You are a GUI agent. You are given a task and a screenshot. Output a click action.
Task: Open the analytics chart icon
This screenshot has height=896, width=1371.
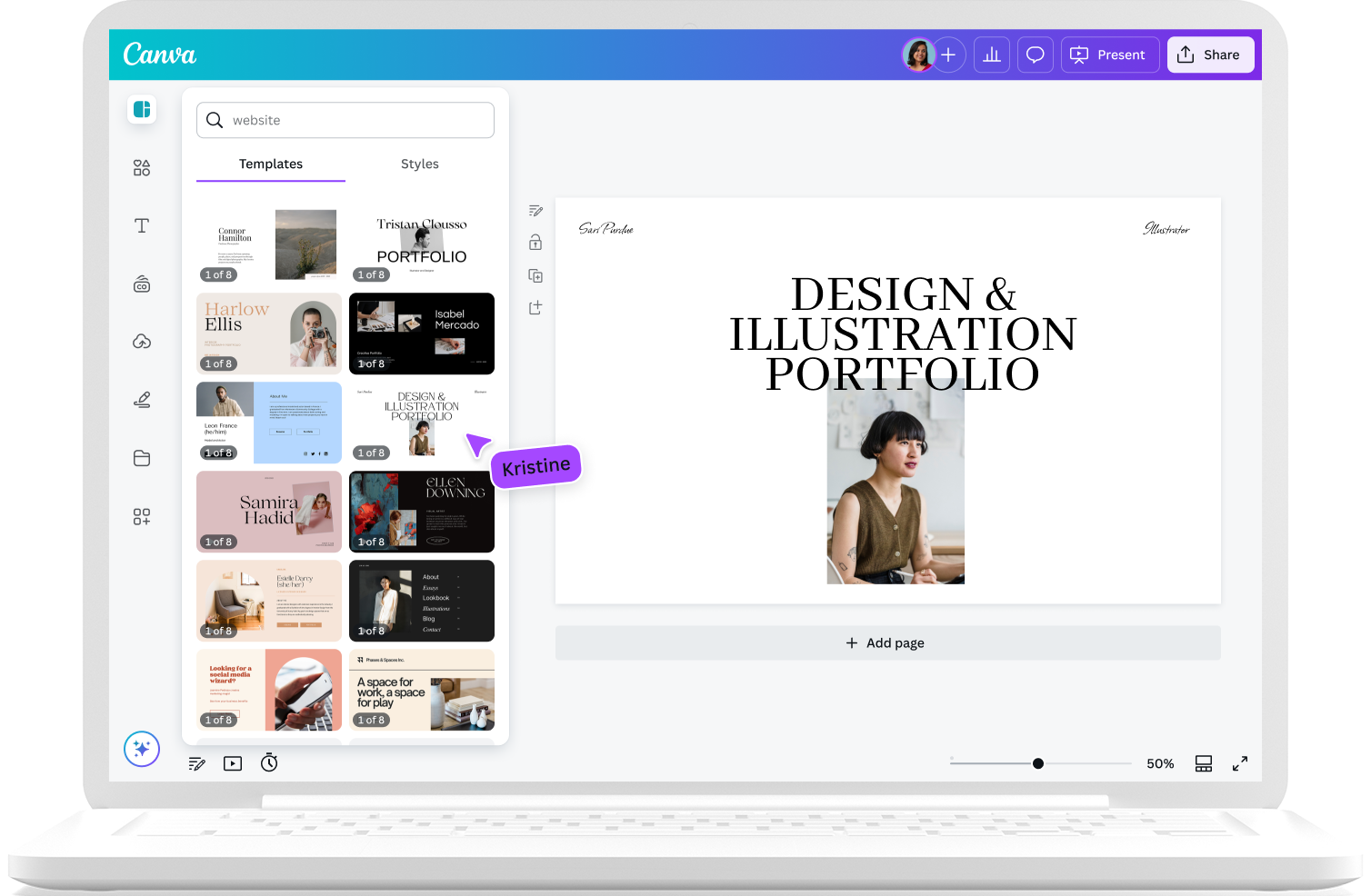[x=992, y=55]
